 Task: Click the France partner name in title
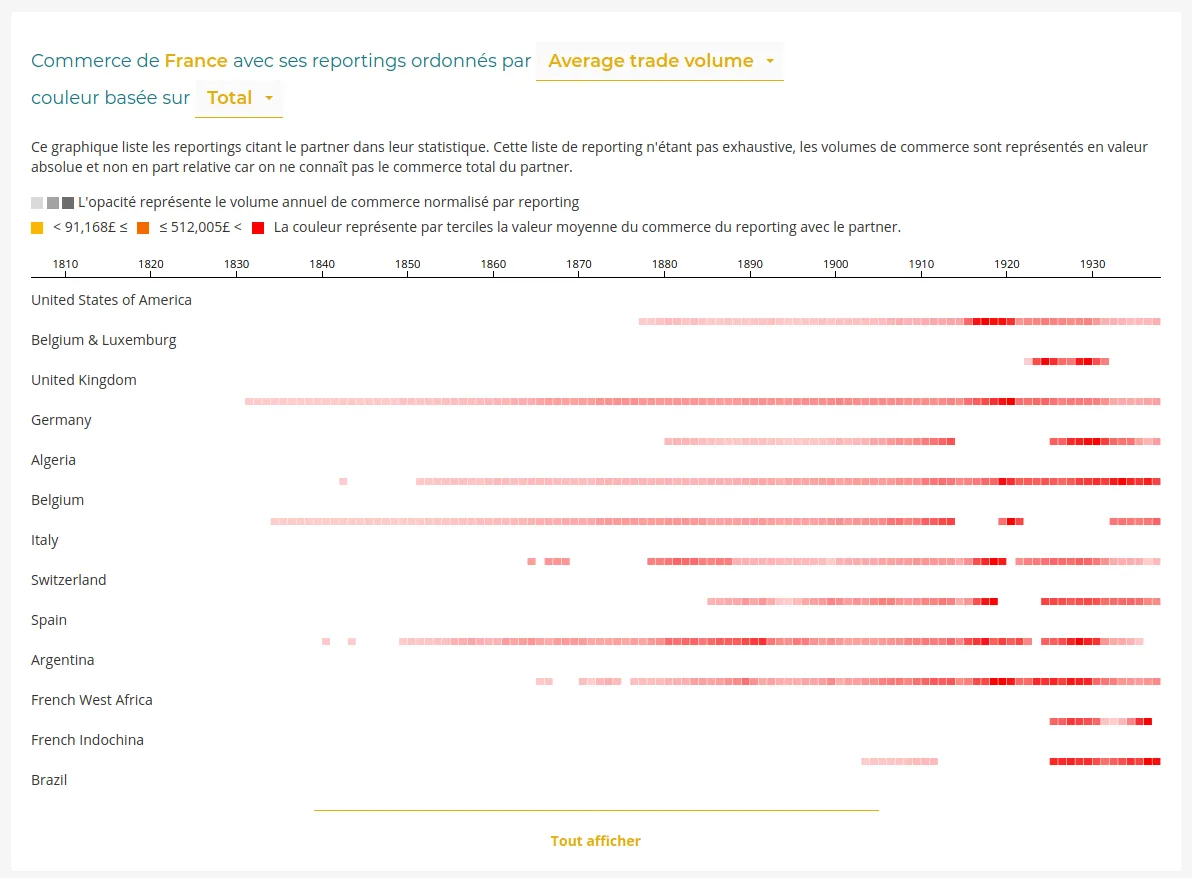point(196,61)
